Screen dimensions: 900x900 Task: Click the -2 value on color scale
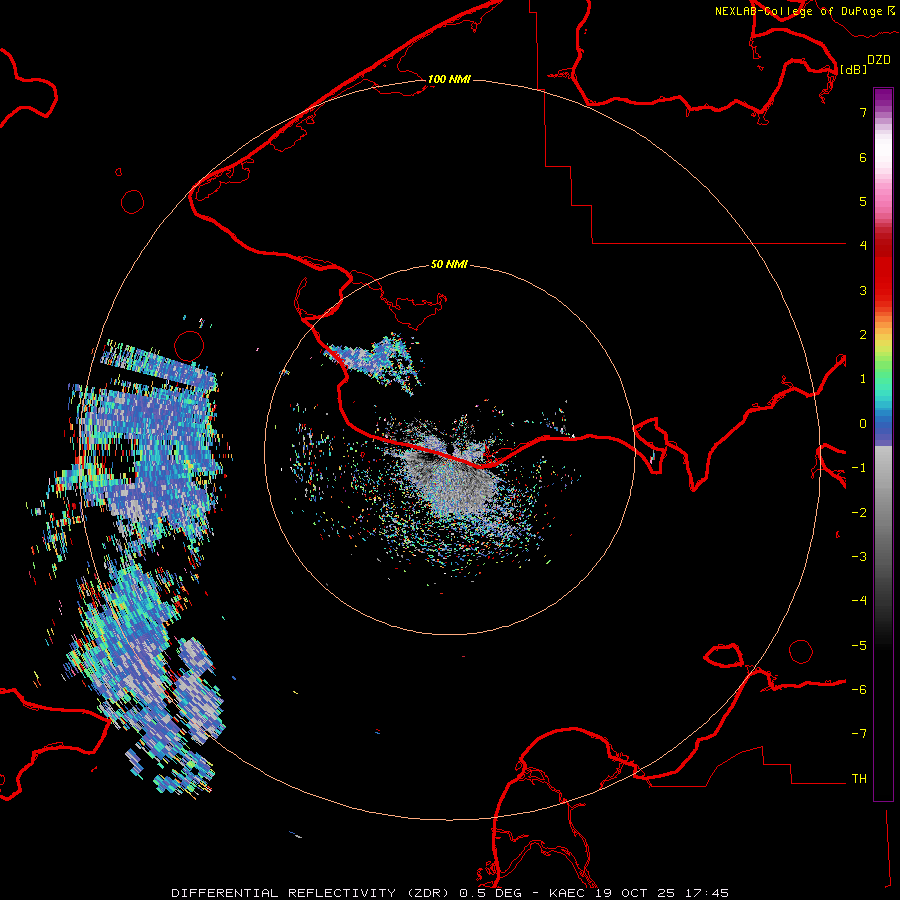click(x=859, y=513)
